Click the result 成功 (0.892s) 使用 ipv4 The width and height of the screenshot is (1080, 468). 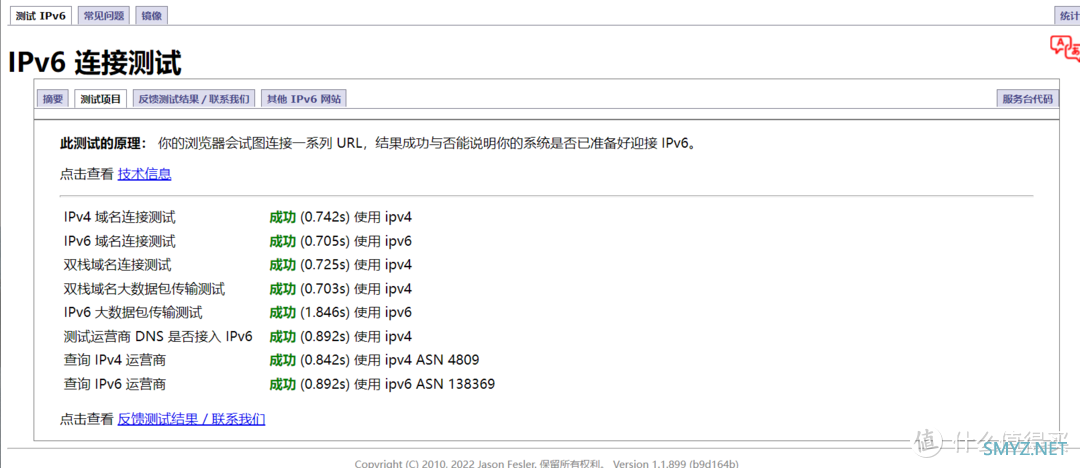pos(341,336)
